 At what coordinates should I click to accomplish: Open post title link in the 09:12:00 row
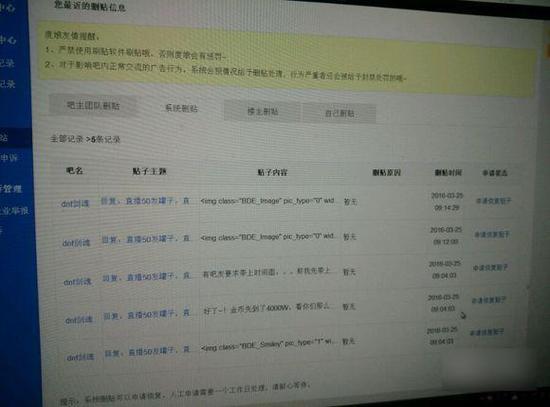coord(146,239)
